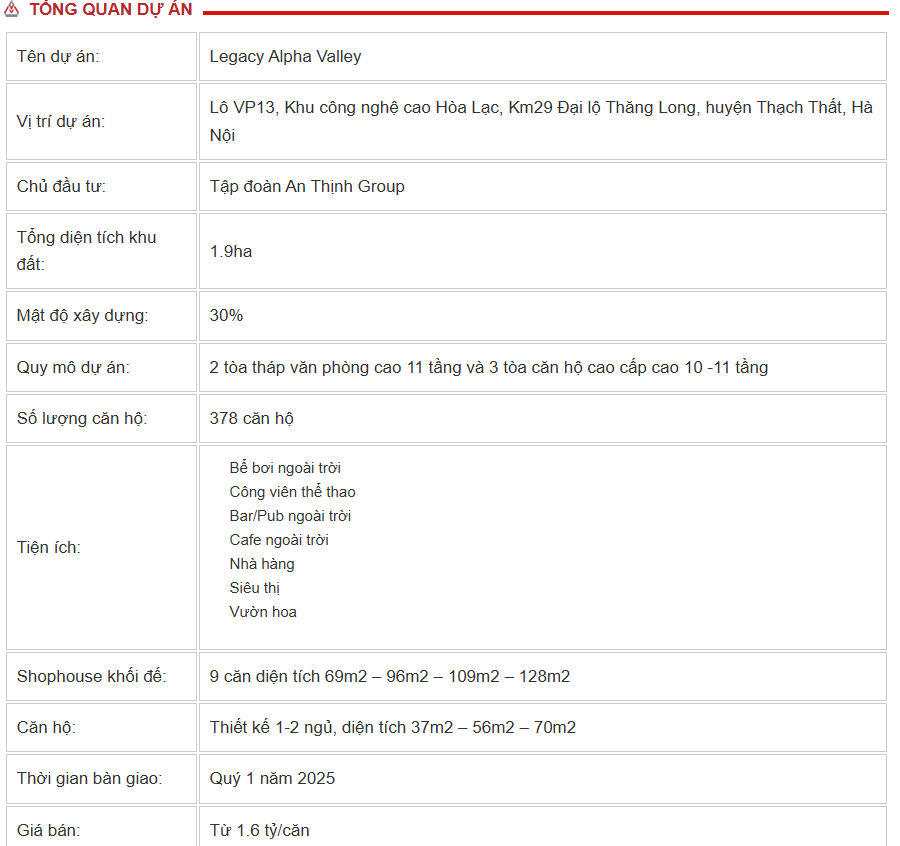Select the amenity "Bể bơi ngoài trời"
This screenshot has height=846, width=900.
click(285, 468)
